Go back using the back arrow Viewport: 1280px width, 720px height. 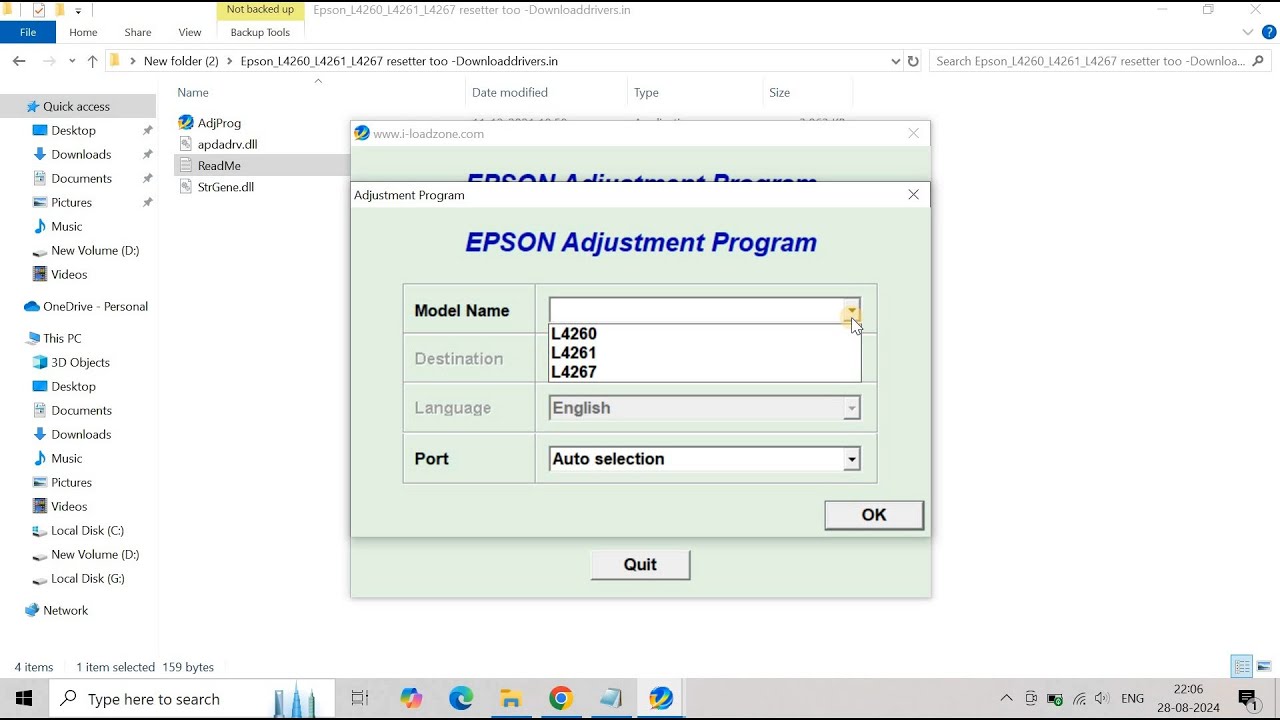click(19, 61)
